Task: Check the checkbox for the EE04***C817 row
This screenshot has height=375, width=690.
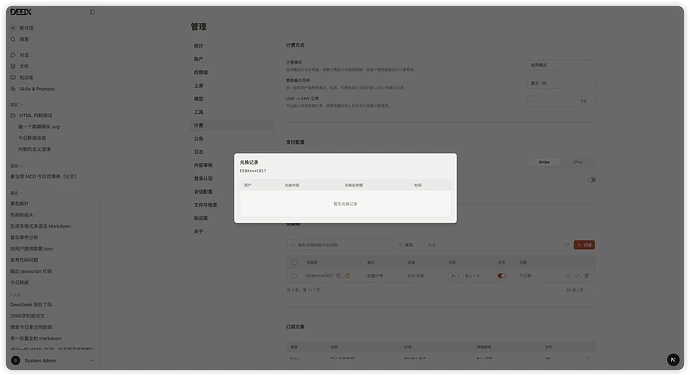Action: pos(294,276)
